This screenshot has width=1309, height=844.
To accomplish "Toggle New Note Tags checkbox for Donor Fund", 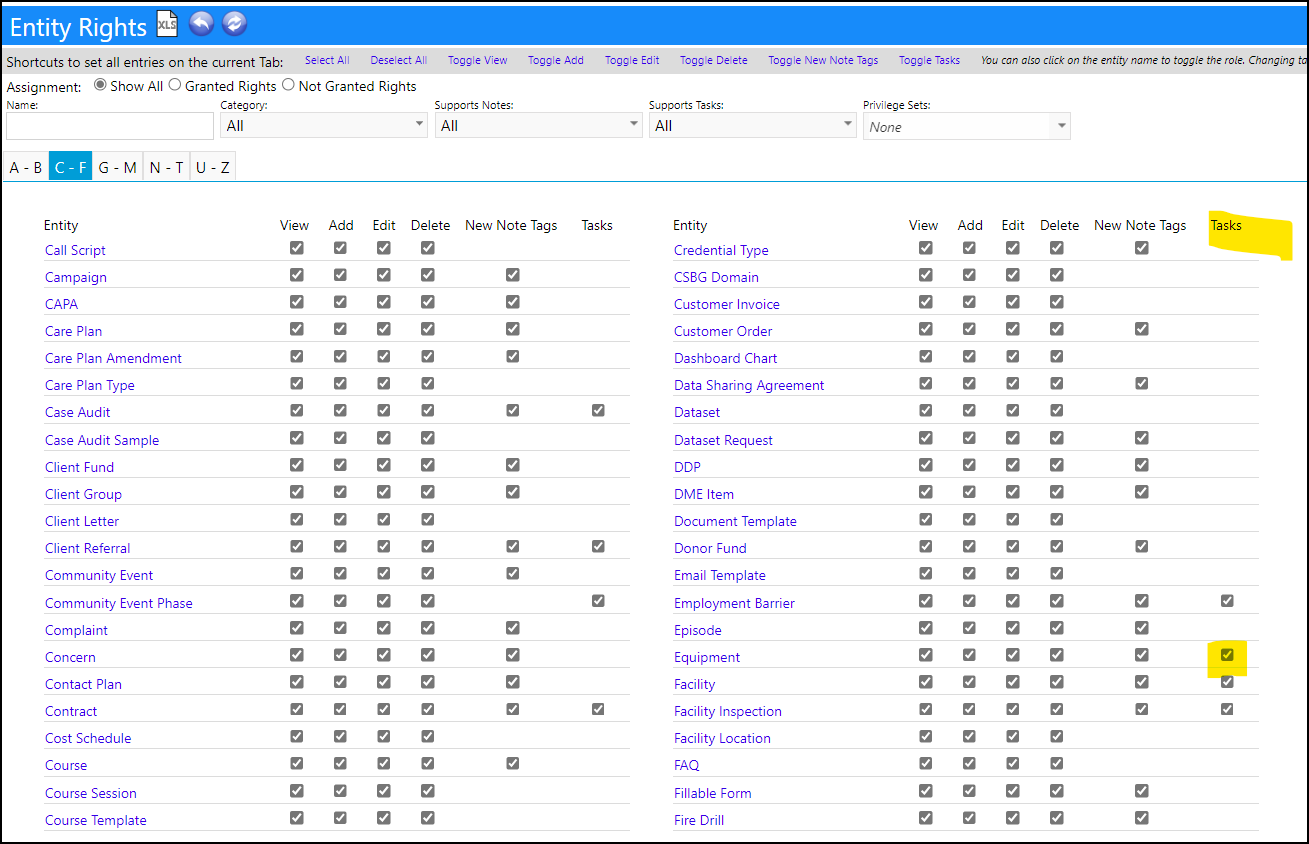I will 1142,546.
